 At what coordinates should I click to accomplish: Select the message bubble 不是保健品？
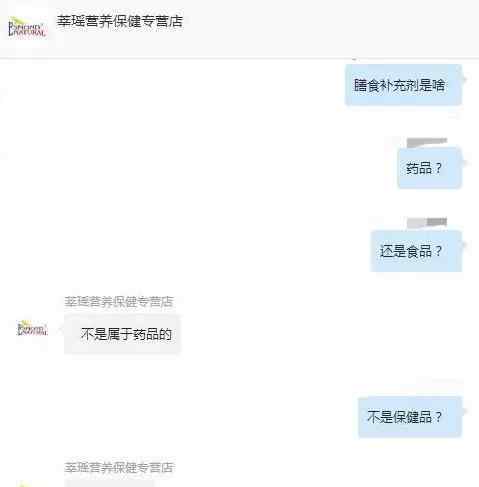point(410,417)
